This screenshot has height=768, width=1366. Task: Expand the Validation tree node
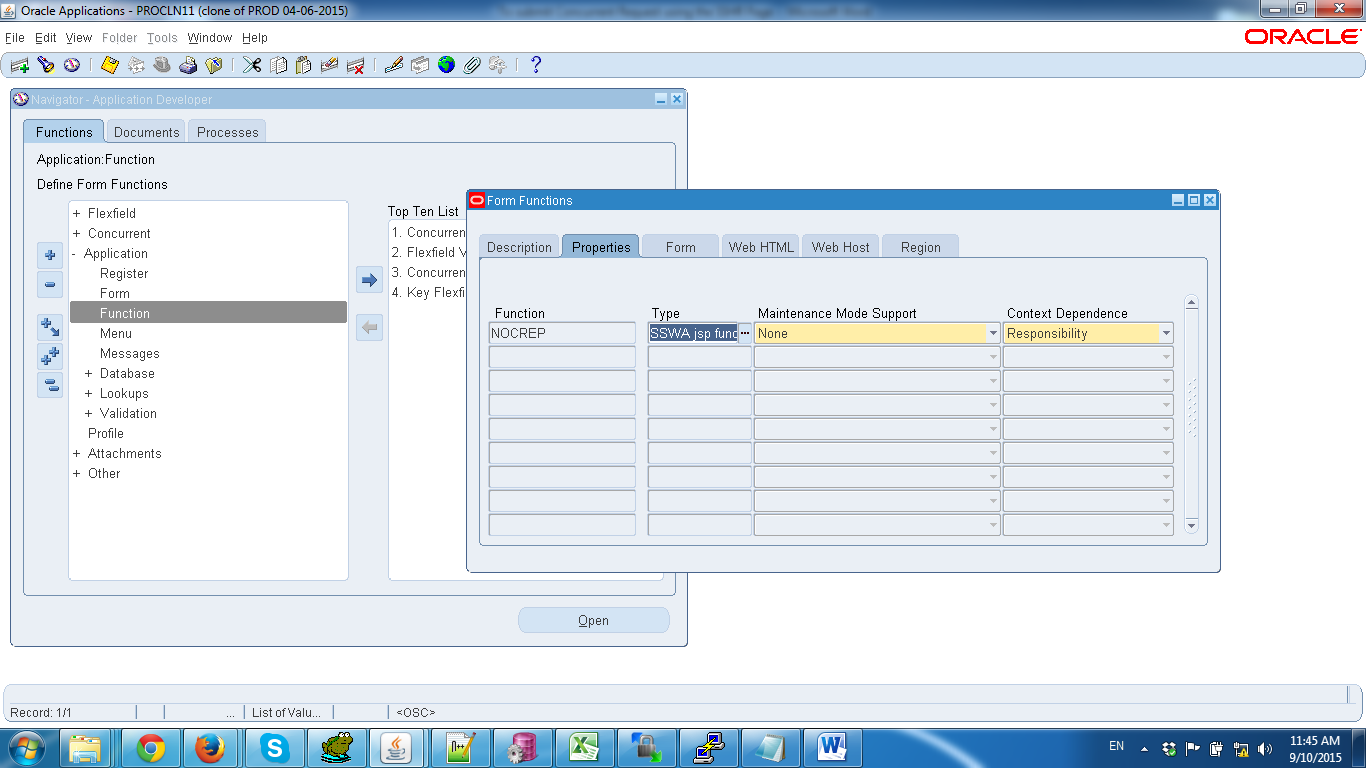pos(89,413)
